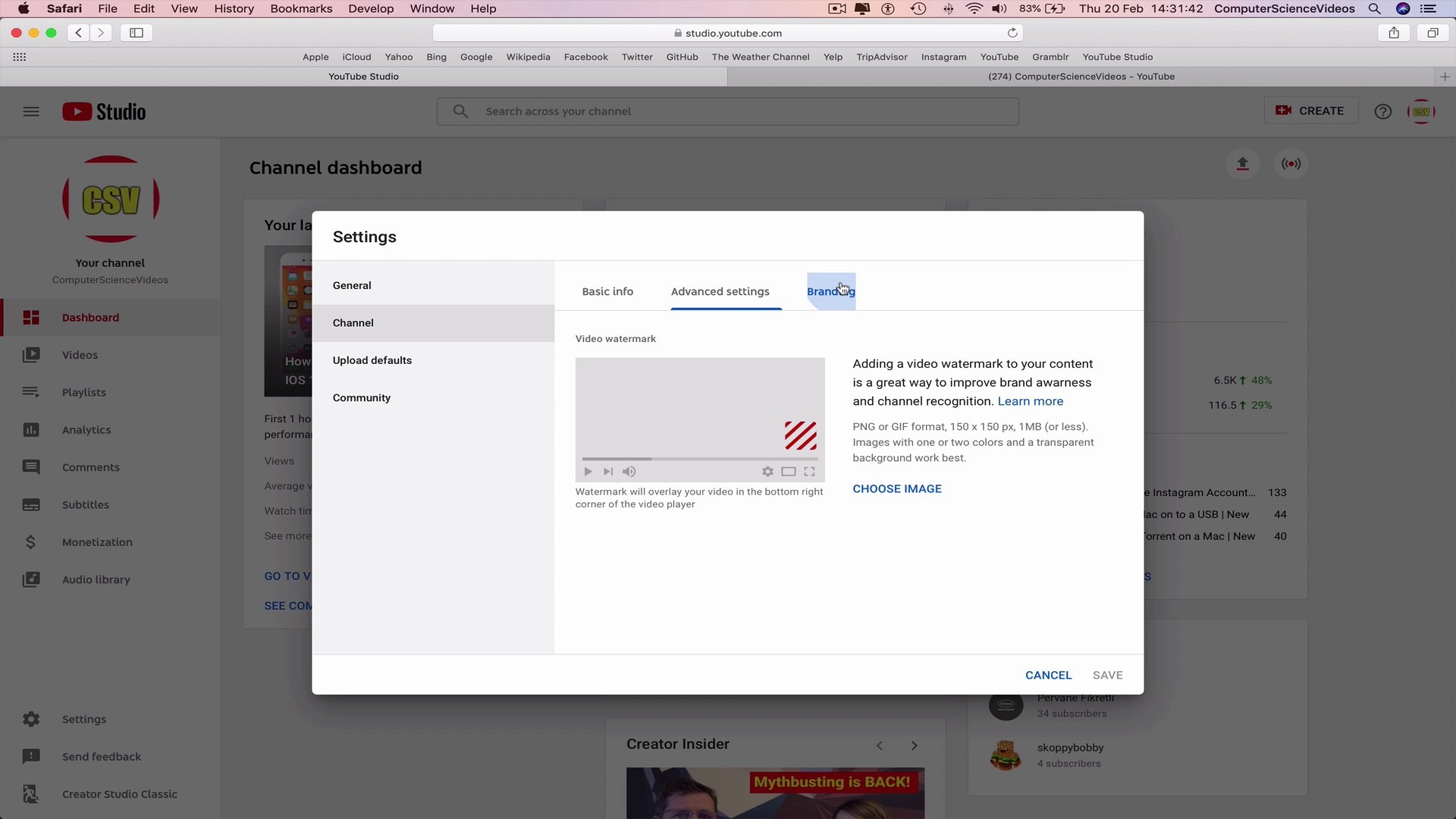
Task: Show the next Creator Insider slide
Action: (914, 745)
